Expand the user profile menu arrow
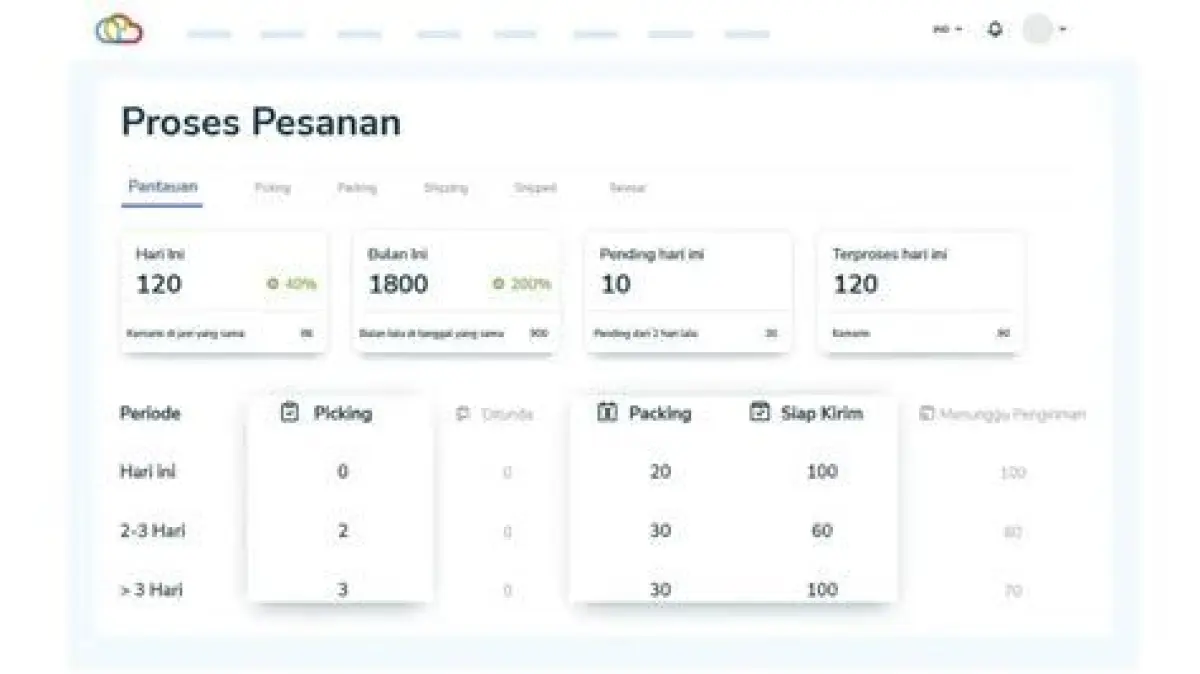Viewport: 1200px width, 674px height. (1062, 29)
